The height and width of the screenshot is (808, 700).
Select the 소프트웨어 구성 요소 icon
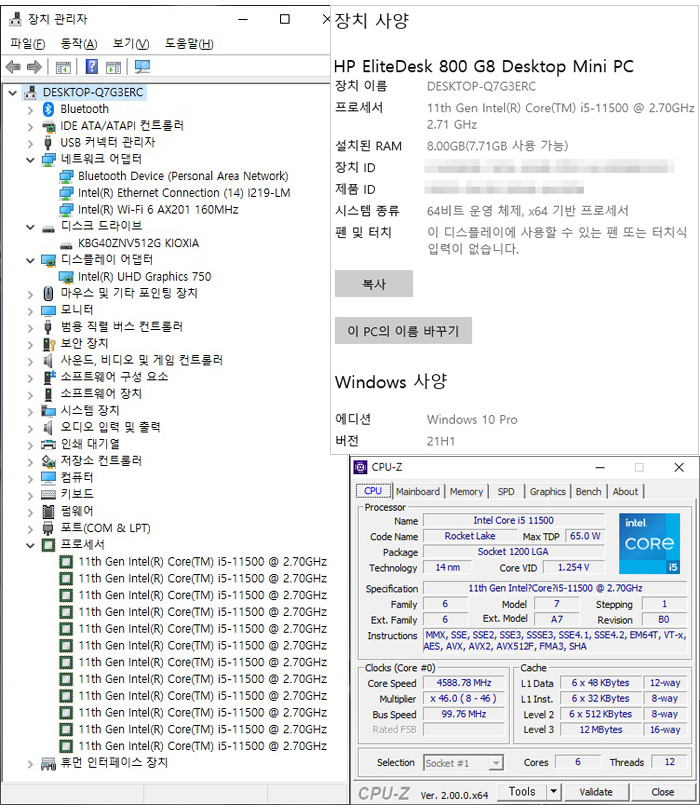click(x=49, y=377)
